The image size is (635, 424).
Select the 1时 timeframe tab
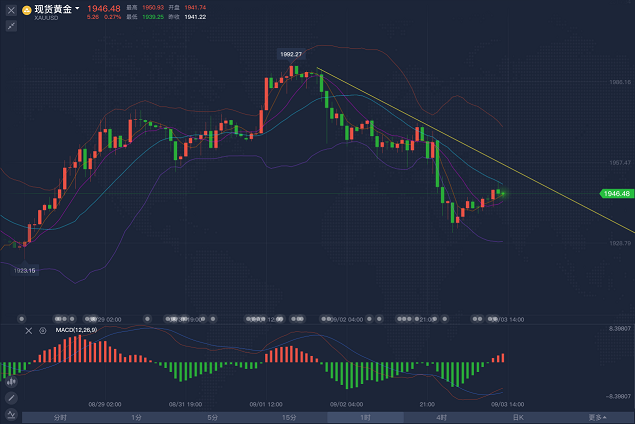coord(365,417)
